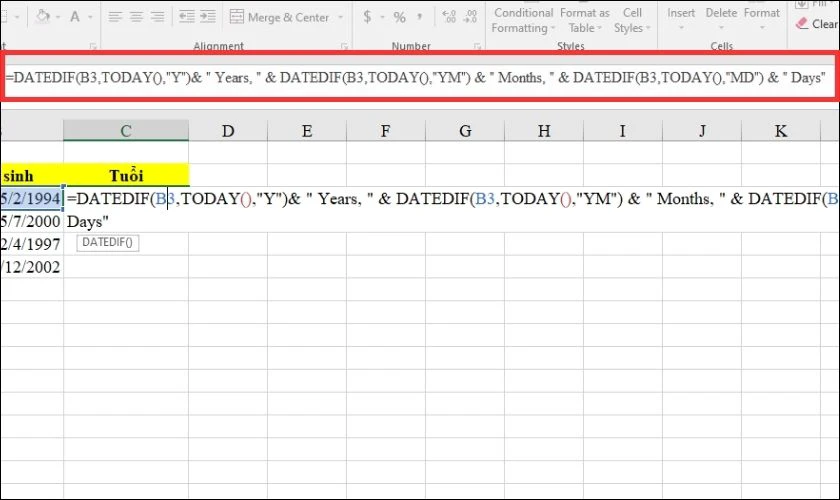The image size is (840, 500).
Task: Apply Accounting Number Format dollar sign
Action: [x=367, y=17]
